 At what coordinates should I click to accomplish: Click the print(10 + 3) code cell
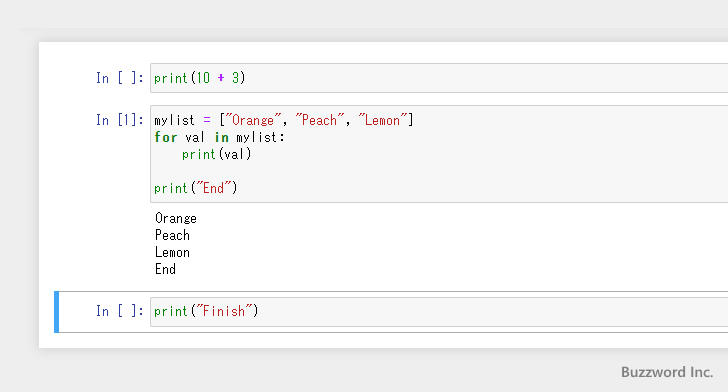point(439,78)
